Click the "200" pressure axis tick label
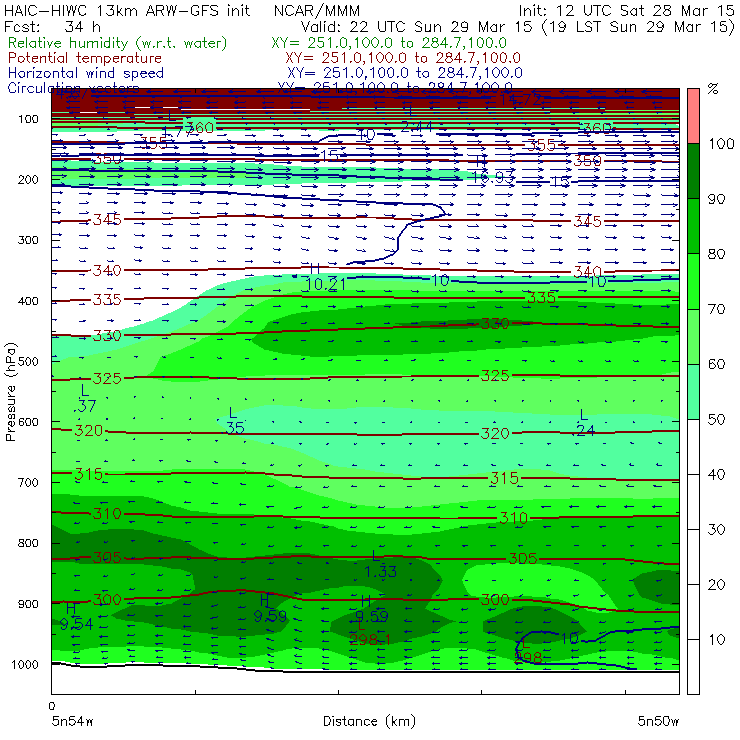The height and width of the screenshot is (740, 740). (28, 179)
